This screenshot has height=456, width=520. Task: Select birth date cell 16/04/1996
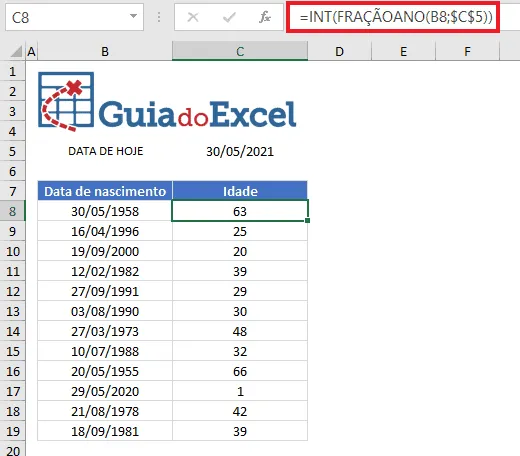tap(105, 231)
